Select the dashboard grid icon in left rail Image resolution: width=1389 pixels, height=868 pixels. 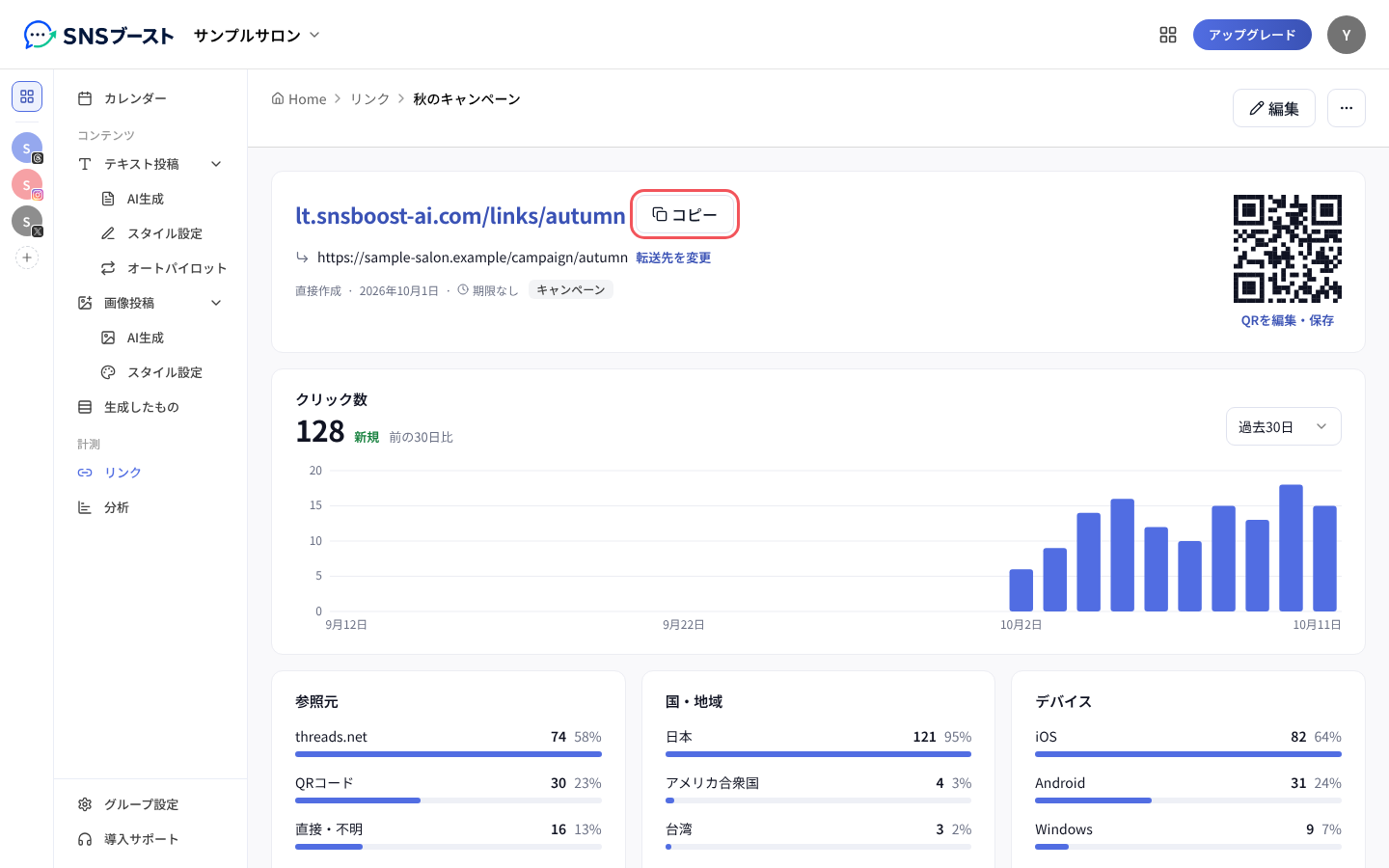point(27,96)
